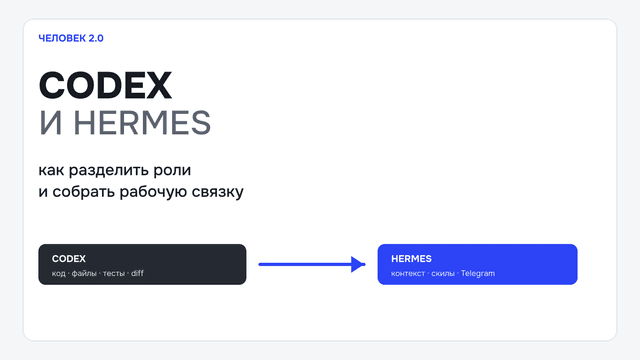Screen dimensions: 640x360
Task: Click the ЧЕЛОВЕК 2.0 label
Action: click(x=71, y=38)
